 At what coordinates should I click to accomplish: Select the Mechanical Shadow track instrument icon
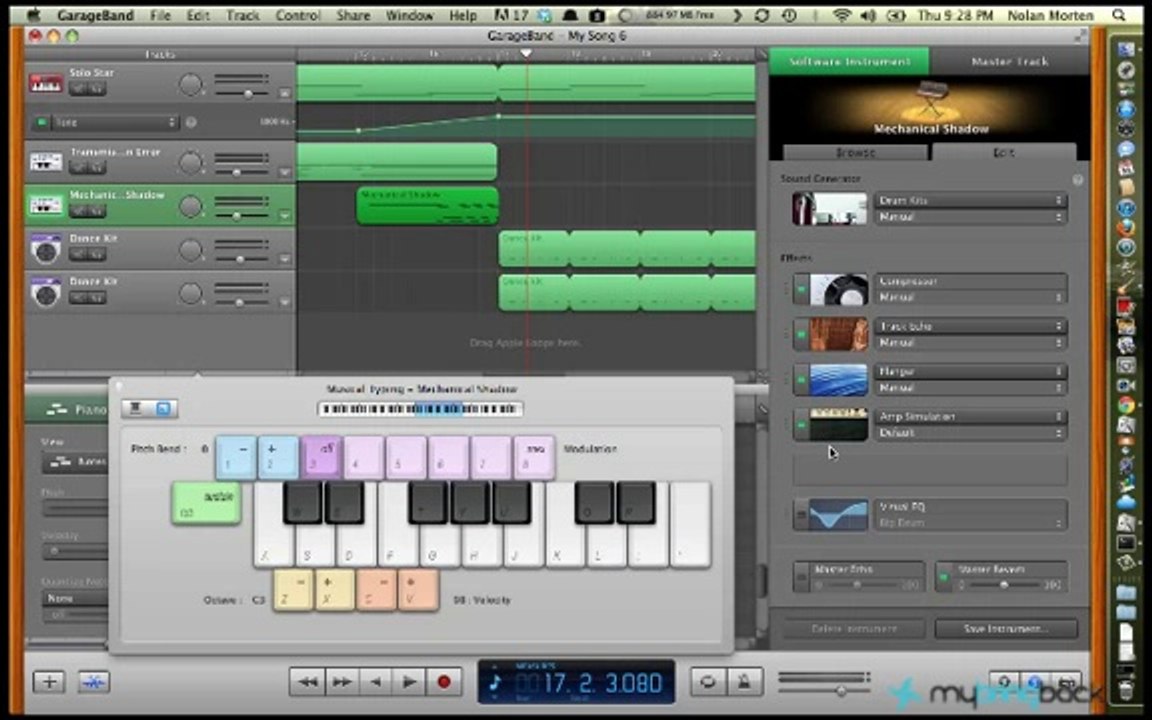click(46, 205)
